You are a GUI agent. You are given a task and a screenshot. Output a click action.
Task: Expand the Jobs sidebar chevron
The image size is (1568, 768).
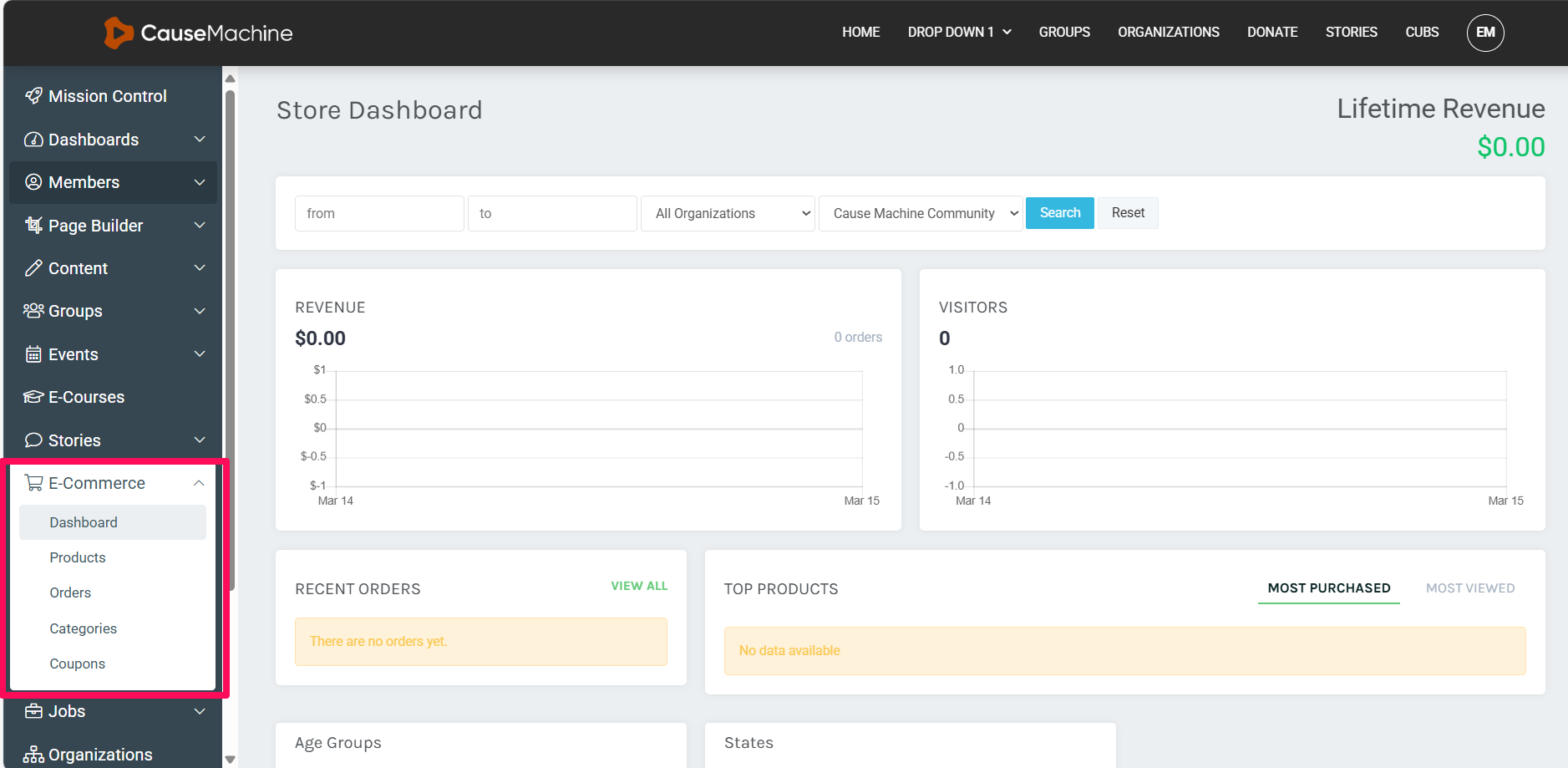tap(200, 711)
